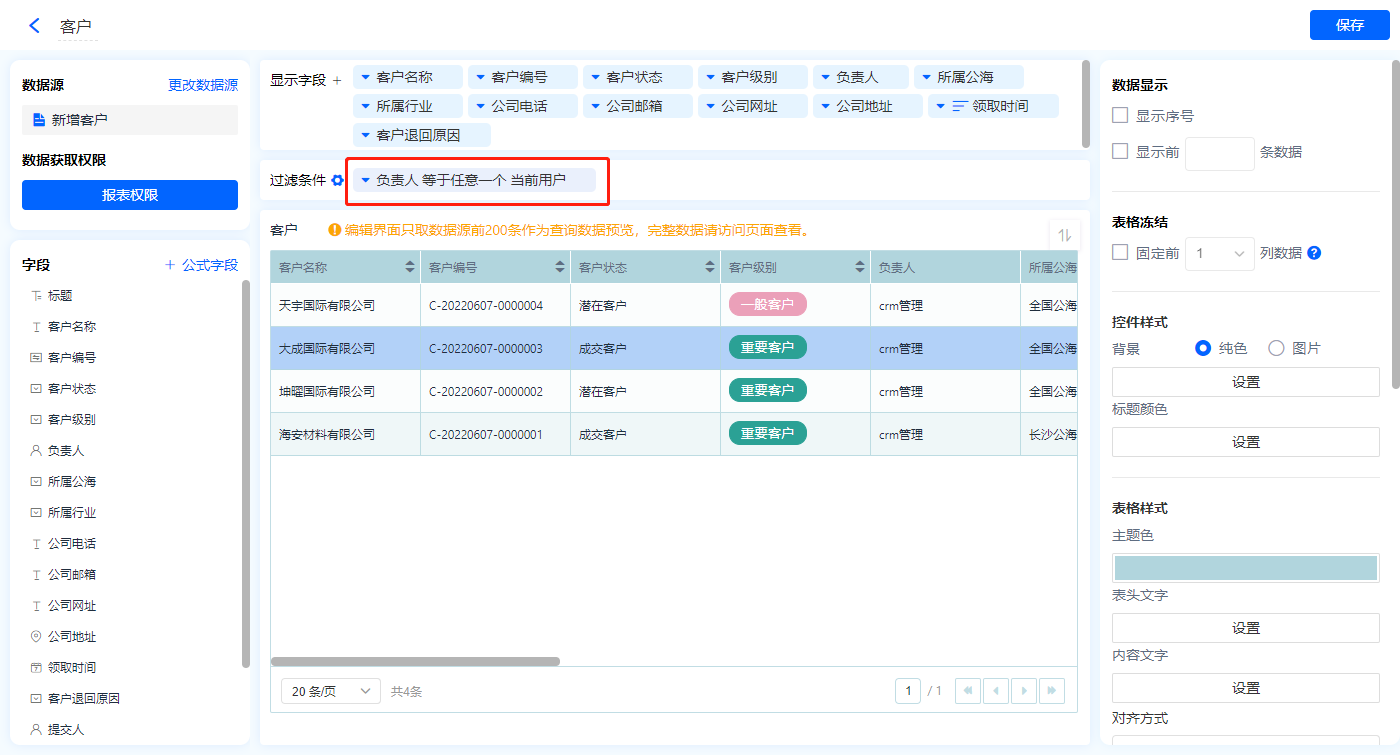Enable the 显示序号 checkbox

coord(1121,116)
